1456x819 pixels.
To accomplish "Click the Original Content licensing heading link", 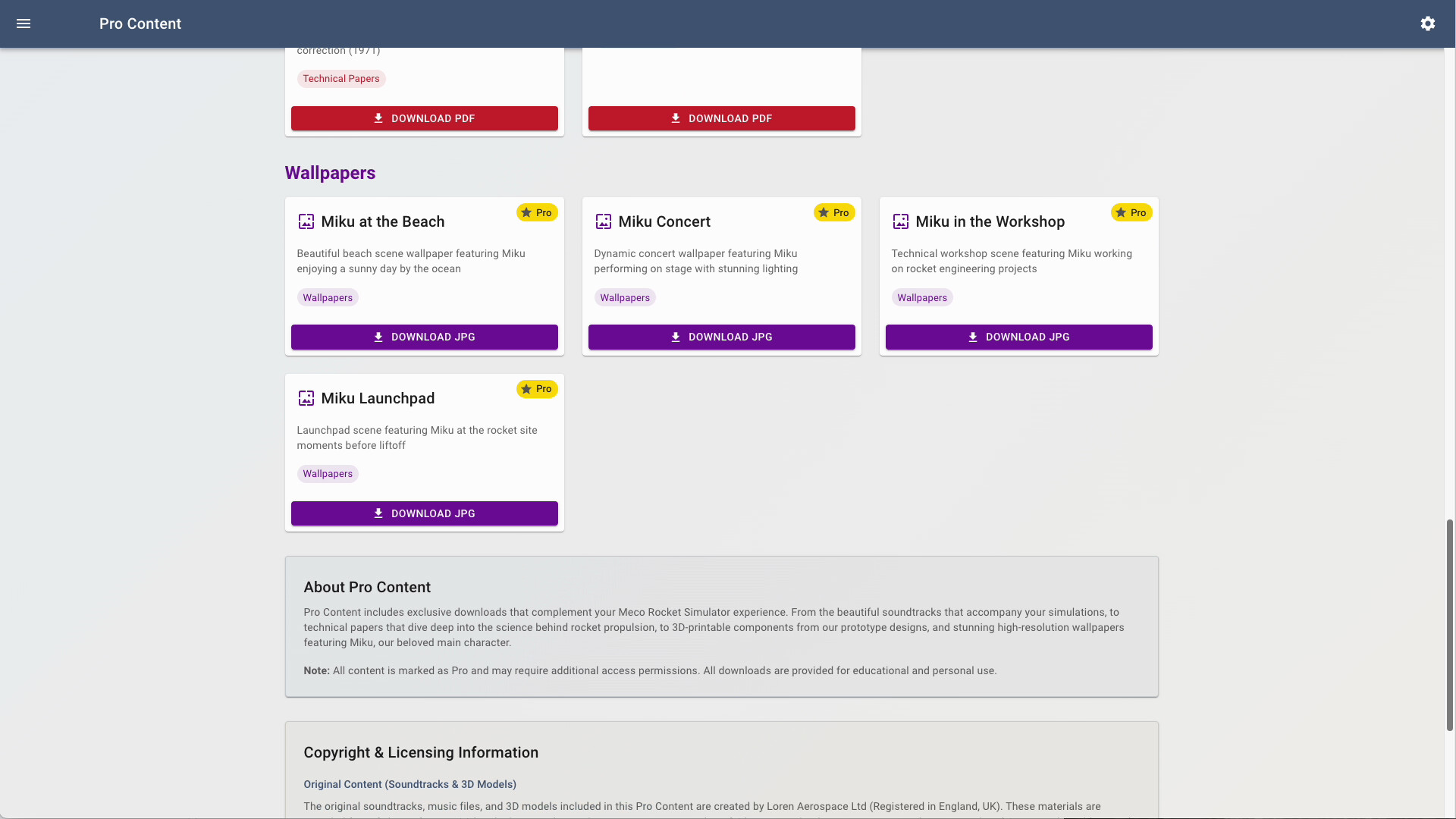I will point(409,784).
